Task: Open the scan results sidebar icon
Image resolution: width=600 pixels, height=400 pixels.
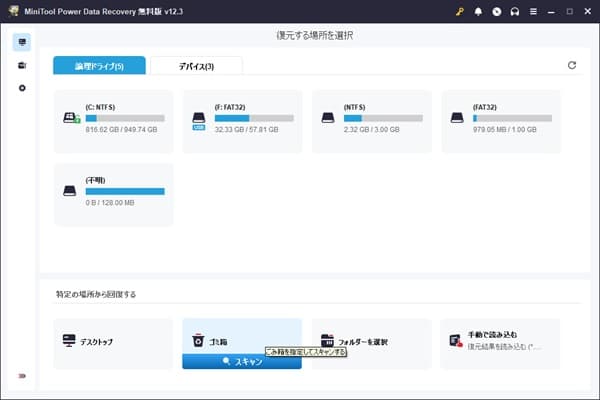Action: click(22, 65)
